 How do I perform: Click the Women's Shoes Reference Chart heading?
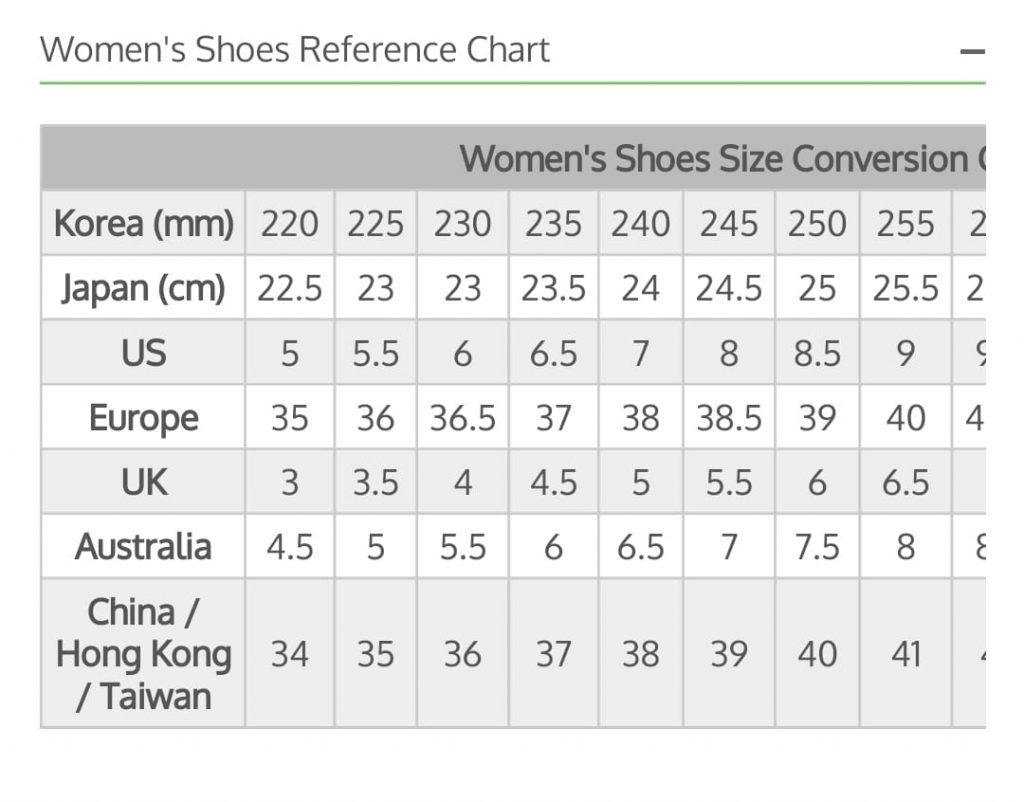pos(295,50)
